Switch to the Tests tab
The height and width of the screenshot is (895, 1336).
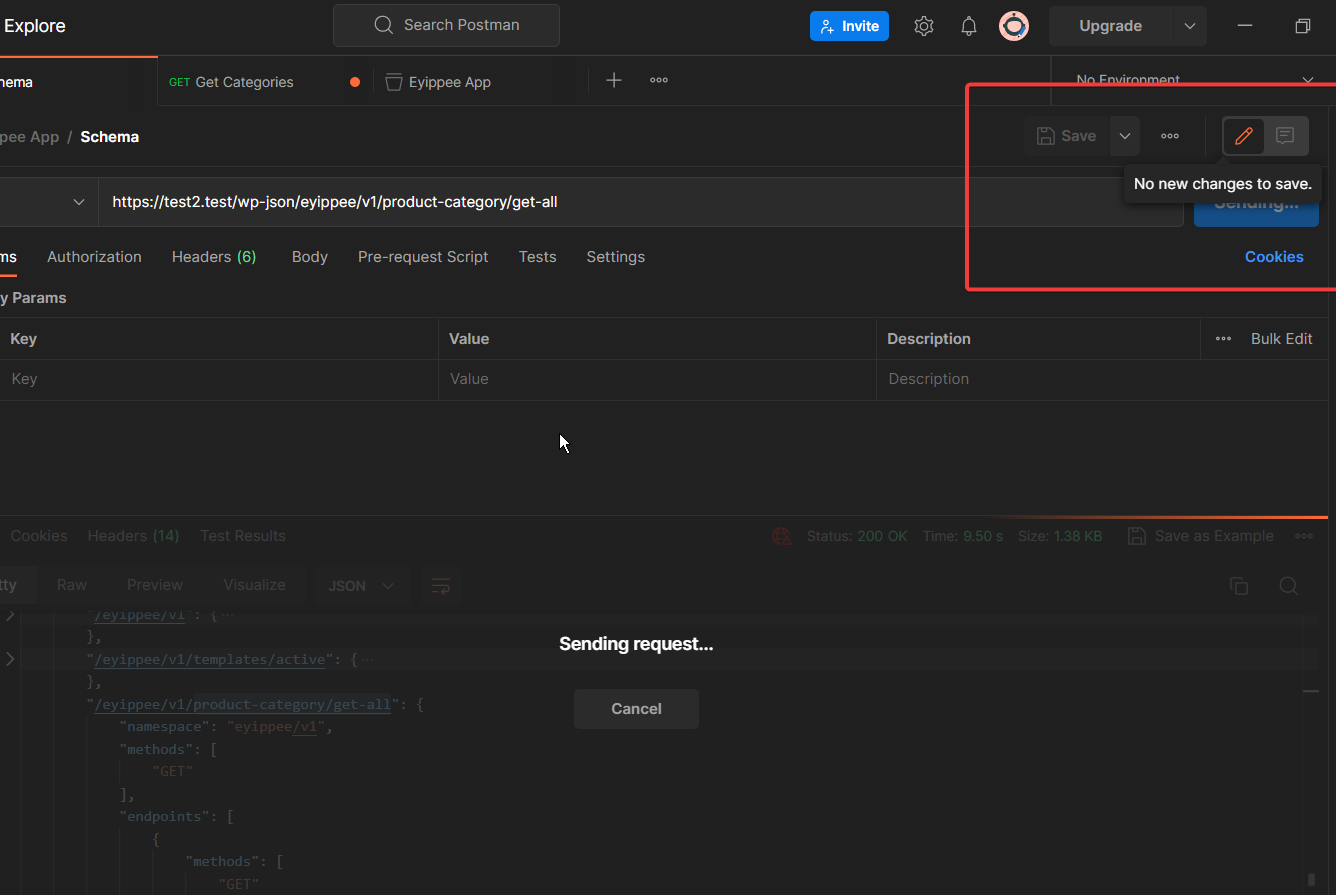click(537, 257)
